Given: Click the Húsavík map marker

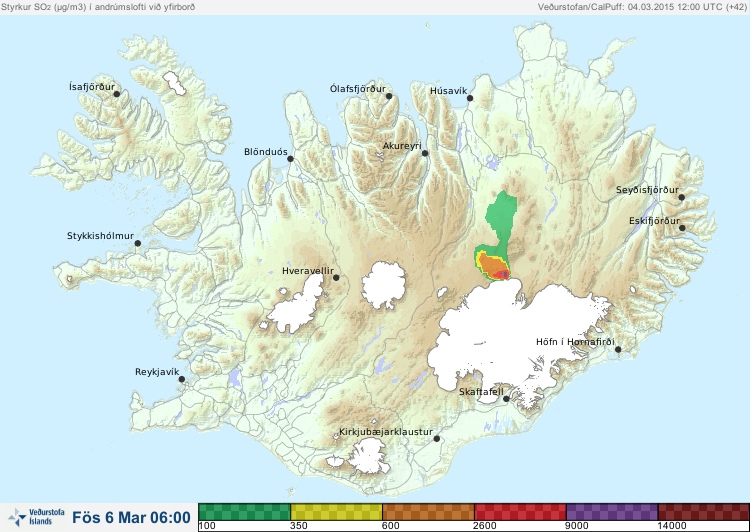Looking at the screenshot, I should coord(470,98).
